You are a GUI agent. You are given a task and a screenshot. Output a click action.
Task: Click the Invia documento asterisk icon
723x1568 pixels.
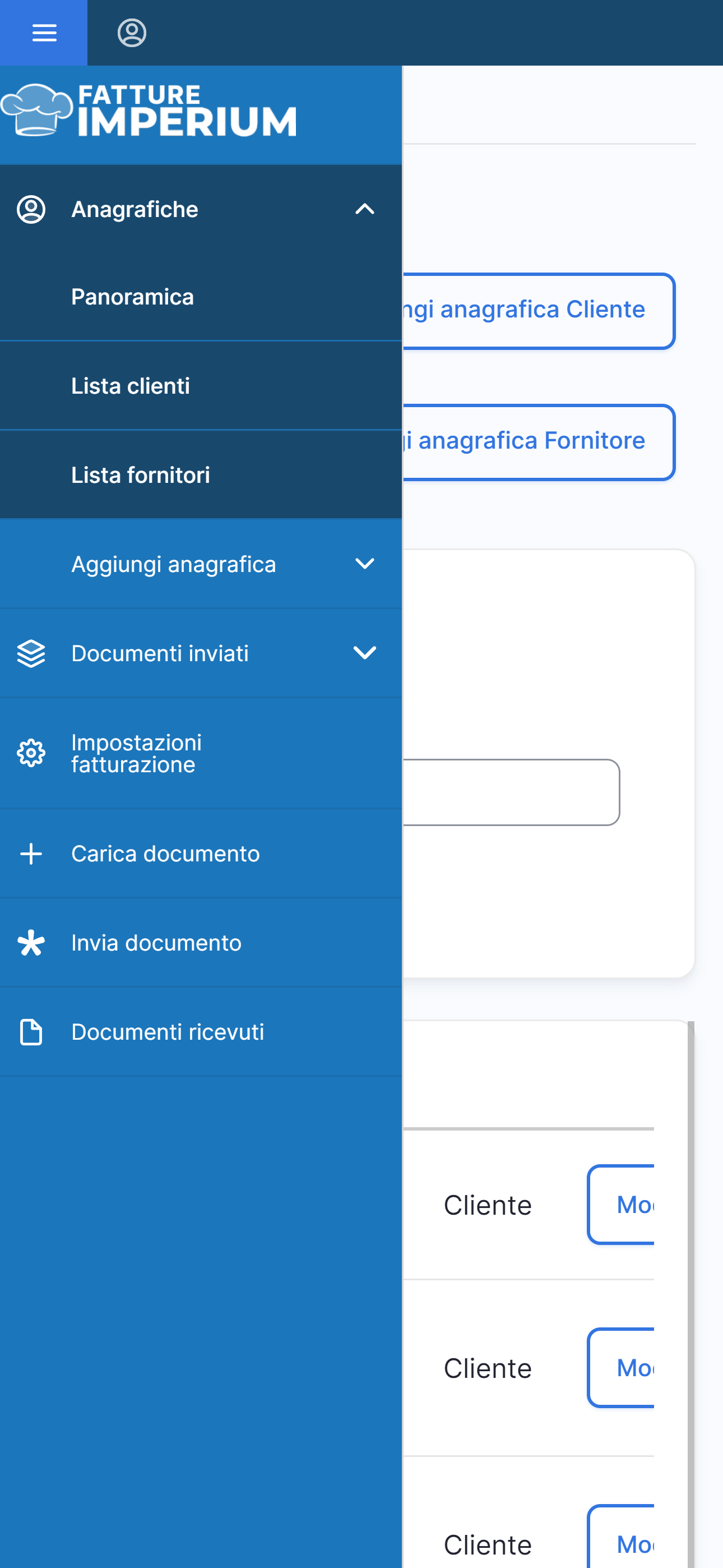[x=31, y=943]
